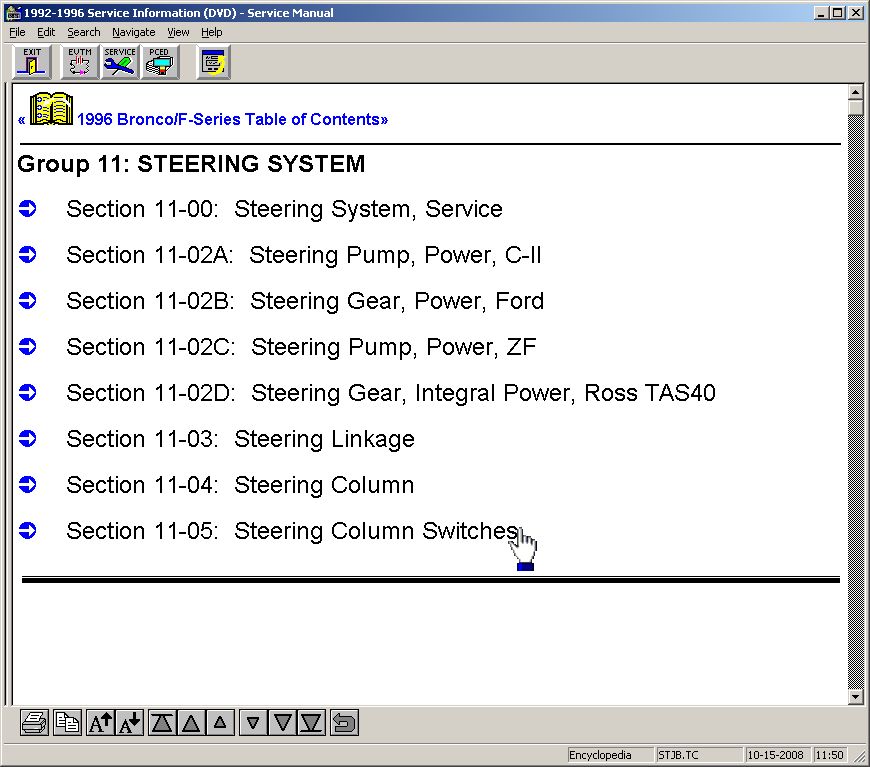Click the small up triangle icon
The image size is (870, 767).
[x=220, y=723]
